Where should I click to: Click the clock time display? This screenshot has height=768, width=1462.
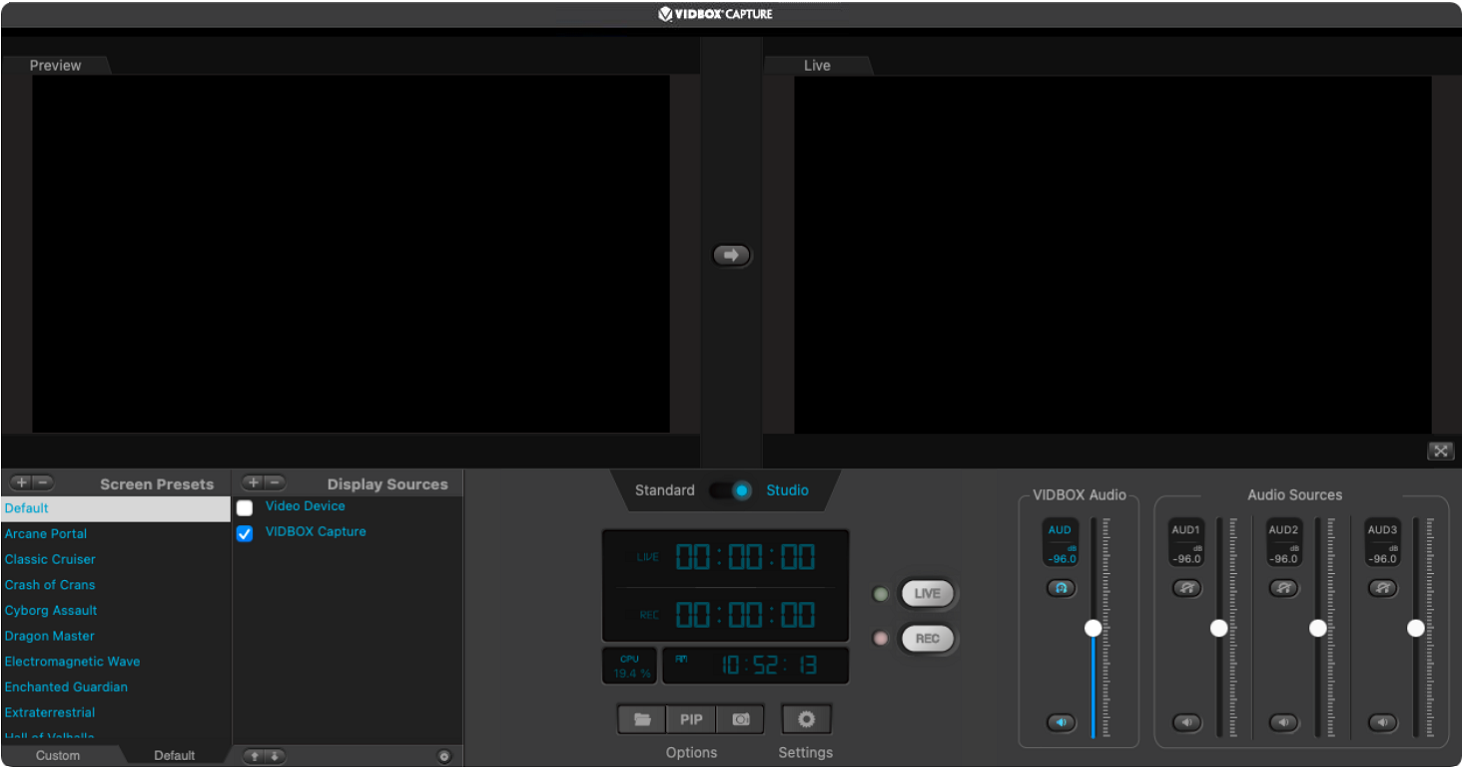click(x=756, y=666)
